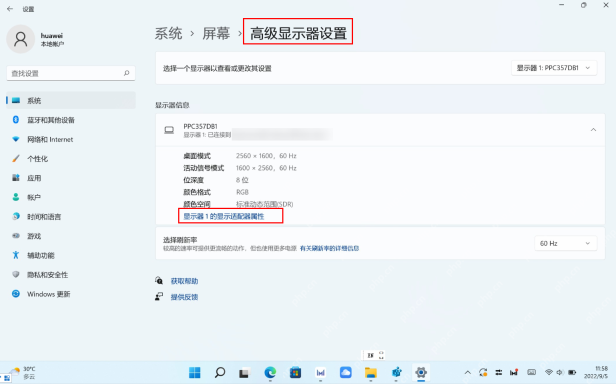Click 2560 × 1600, 60 Hz desktop mode value
Screen dimensions: 616x384
pyautogui.click(x=266, y=156)
